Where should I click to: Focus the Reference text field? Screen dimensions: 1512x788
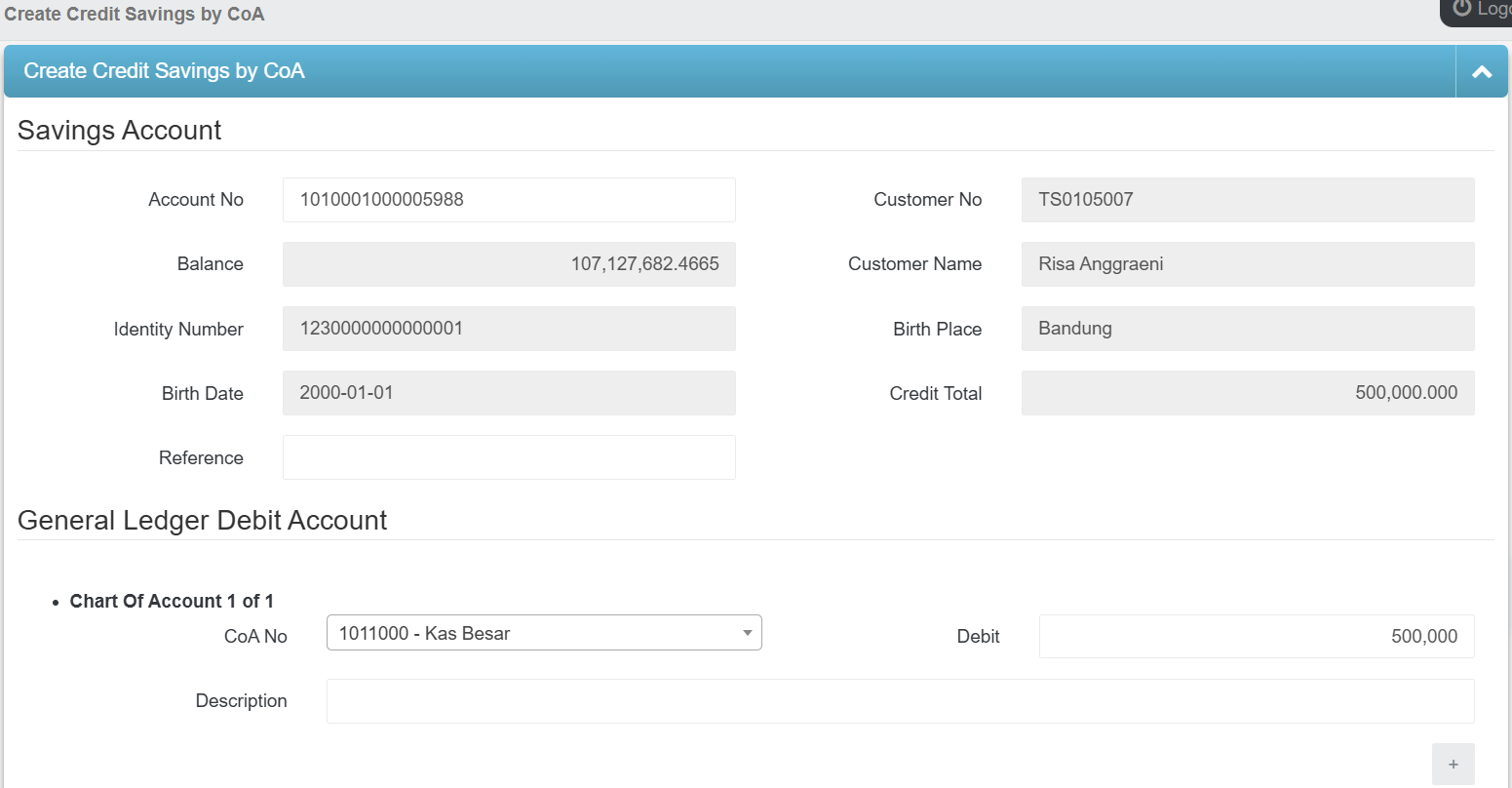point(509,457)
